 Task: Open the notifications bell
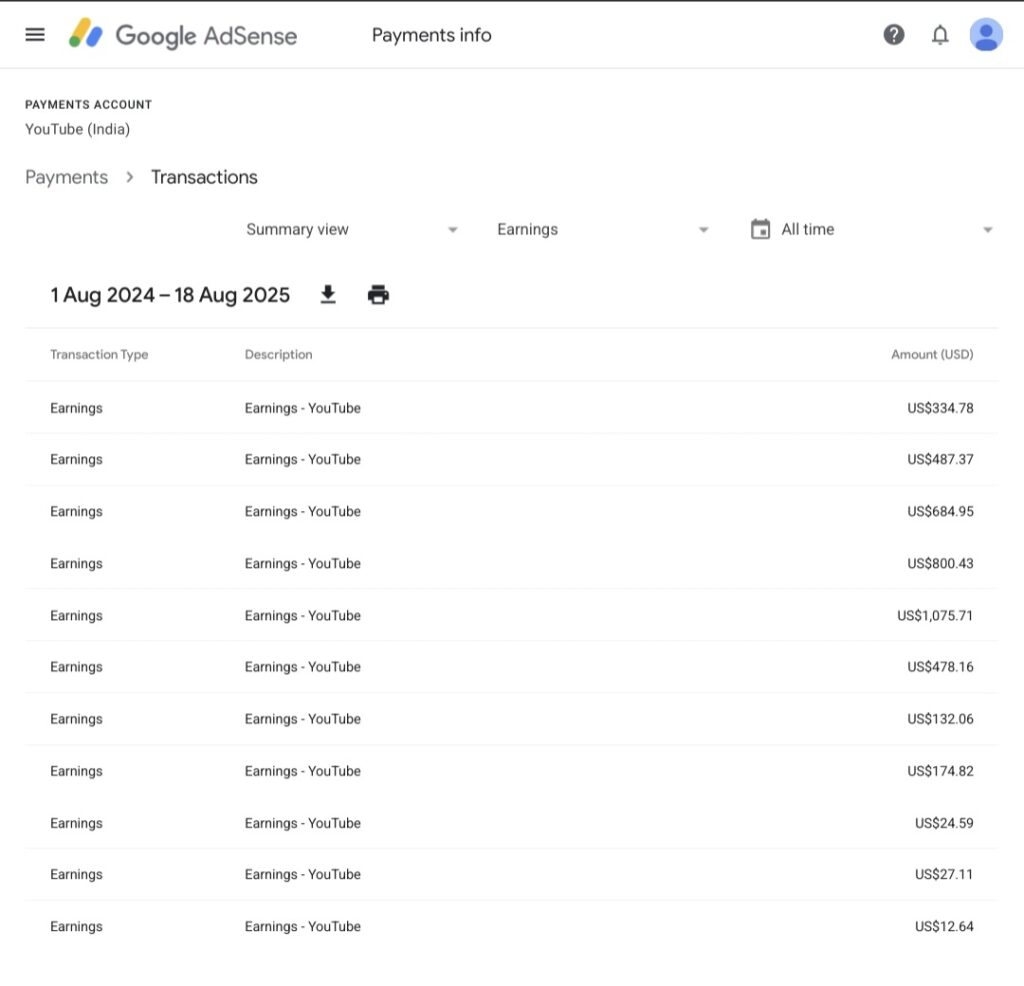tap(940, 35)
